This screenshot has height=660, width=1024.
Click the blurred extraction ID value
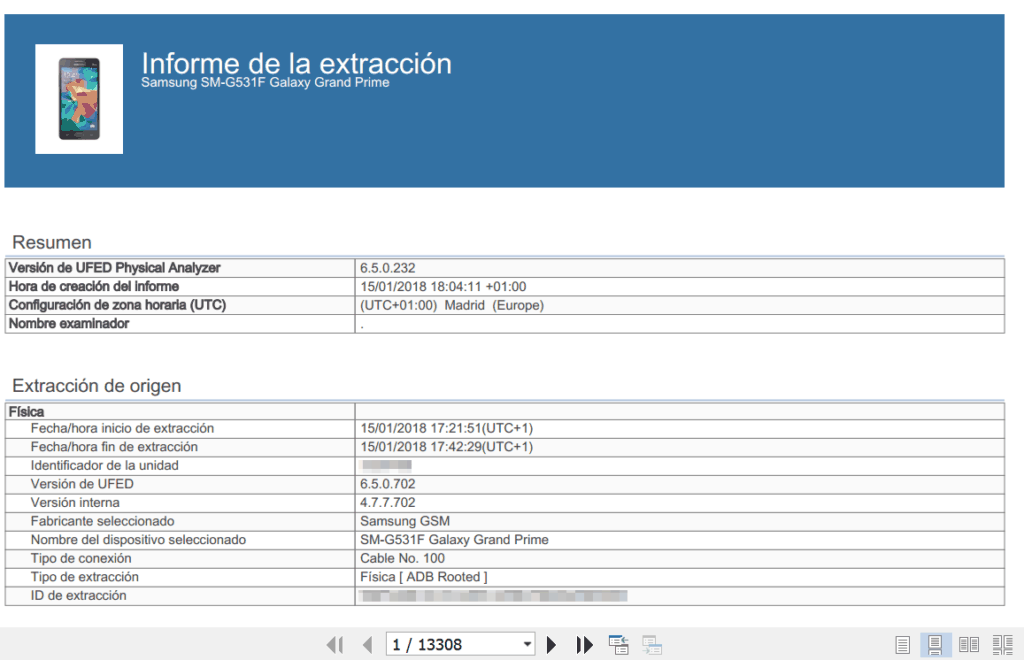pyautogui.click(x=494, y=595)
